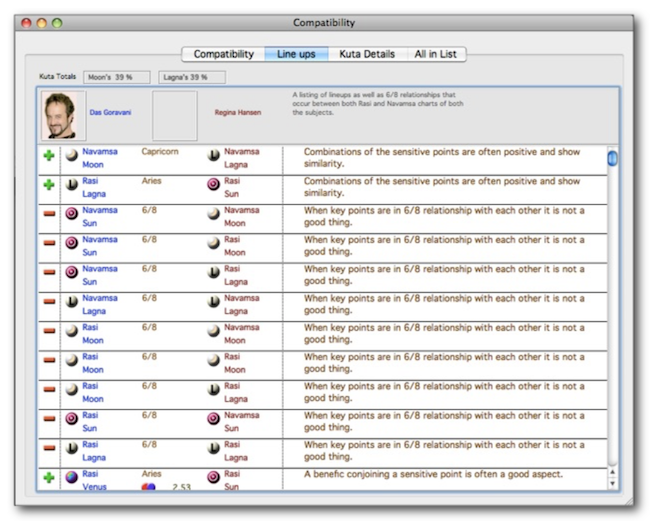Switch to the Compatibility tab
The image size is (663, 532).
point(223,54)
